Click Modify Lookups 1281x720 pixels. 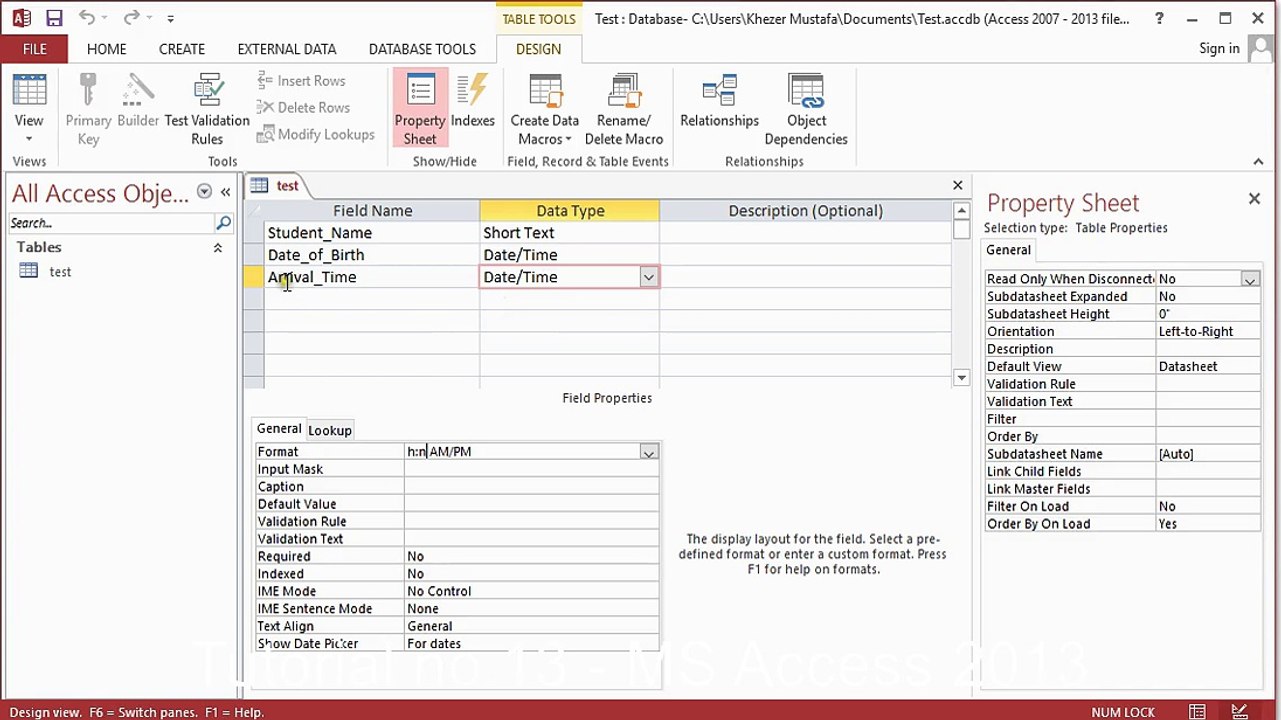click(x=315, y=134)
